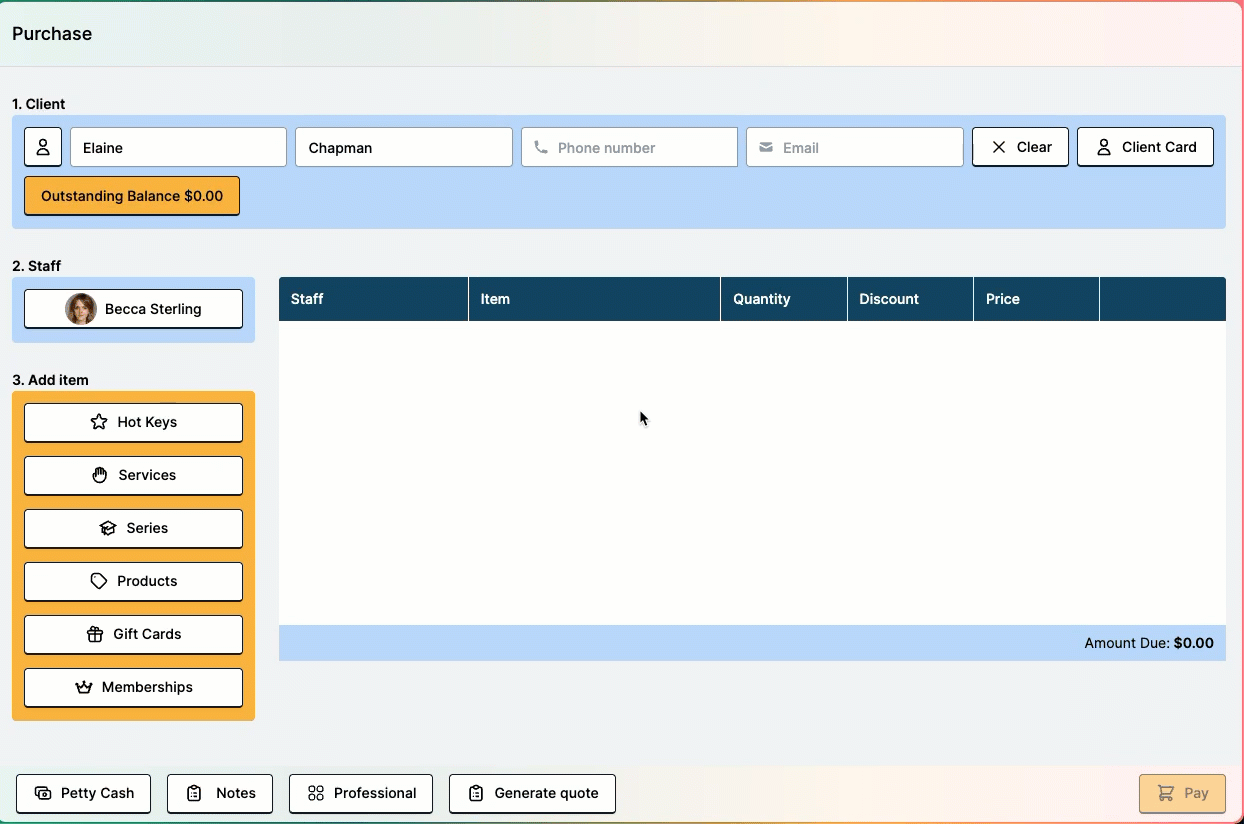
Task: Open the Notes clipboard button
Action: pyautogui.click(x=220, y=793)
